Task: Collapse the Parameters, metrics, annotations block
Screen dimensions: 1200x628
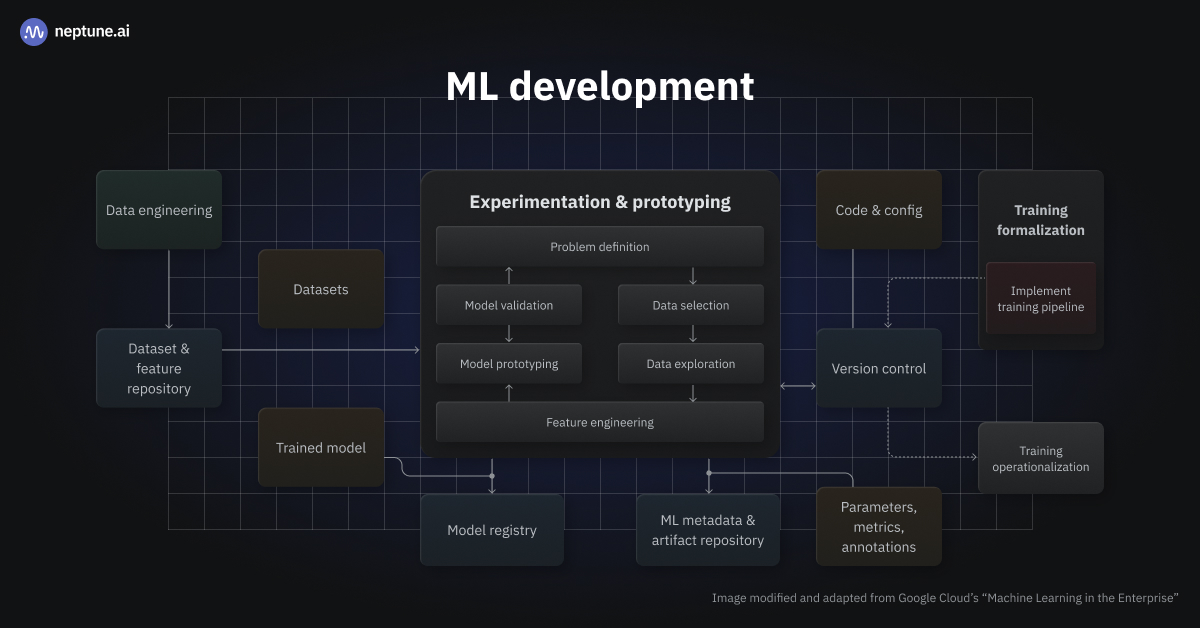Action: pos(878,526)
